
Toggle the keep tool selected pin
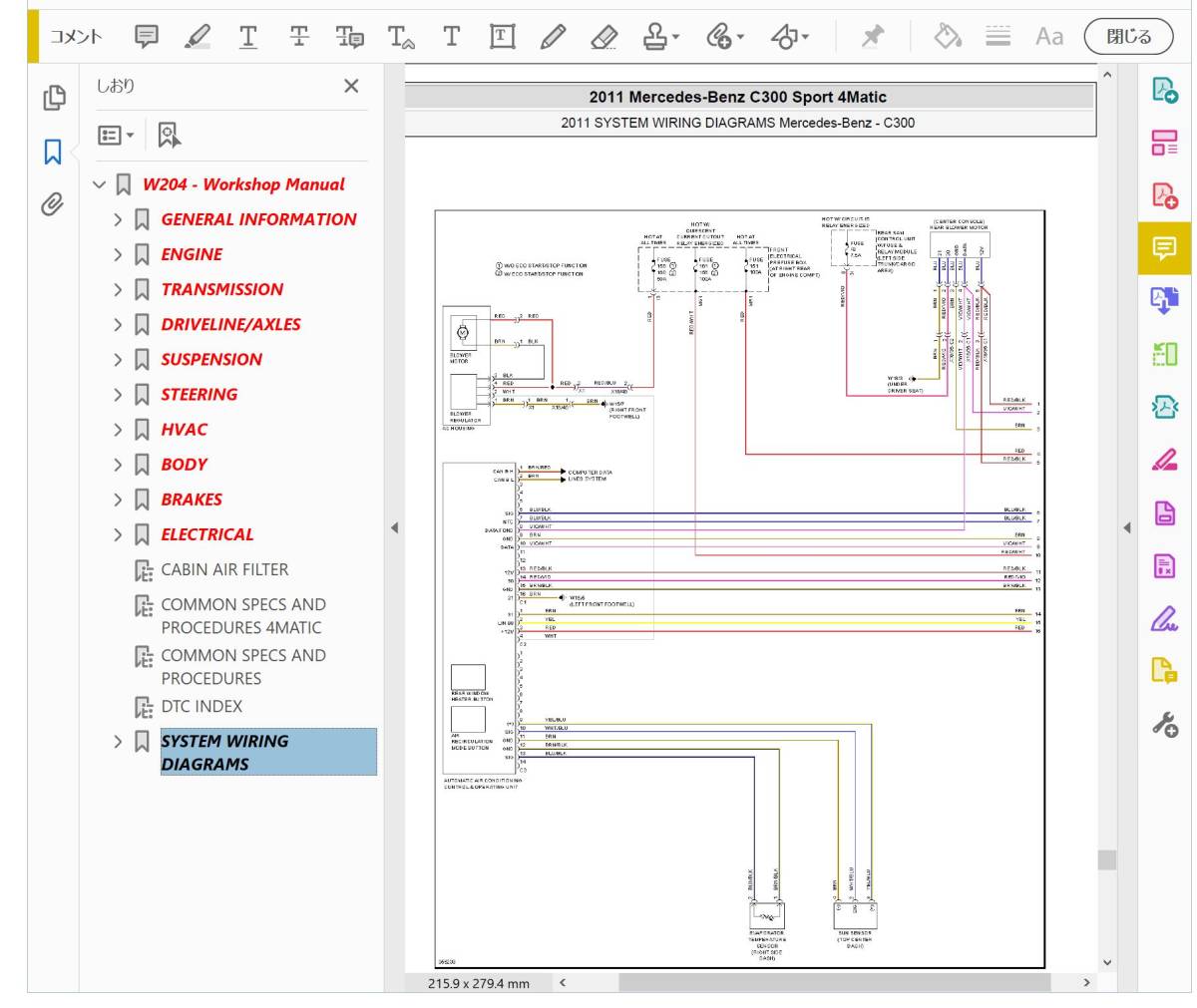[872, 37]
